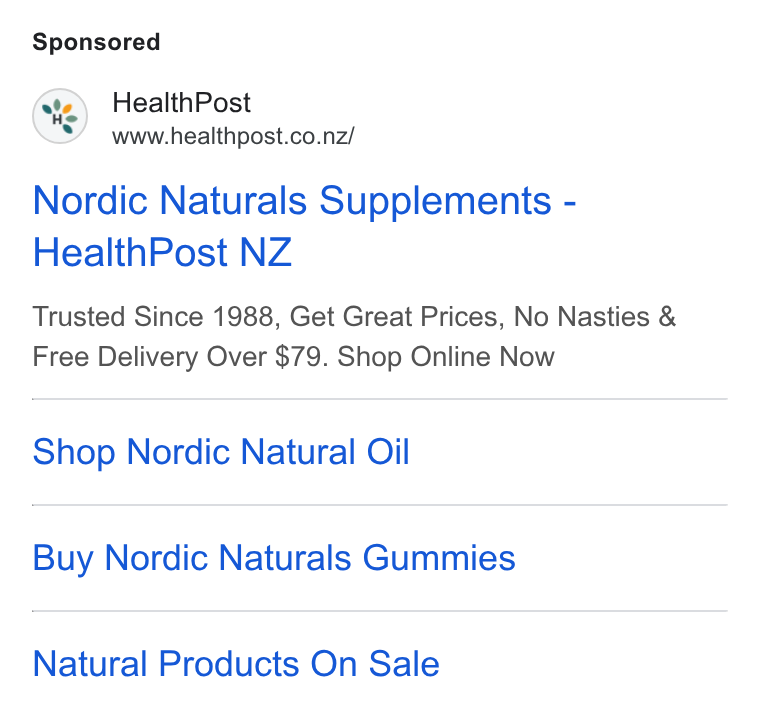Click the word 'Oil' in the first sitelink

click(x=388, y=452)
